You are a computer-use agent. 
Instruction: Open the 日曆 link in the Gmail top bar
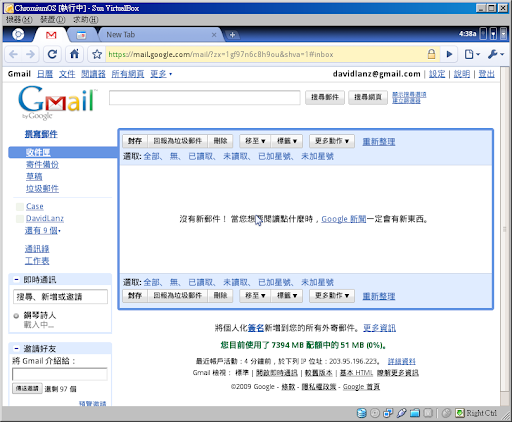[x=45, y=74]
